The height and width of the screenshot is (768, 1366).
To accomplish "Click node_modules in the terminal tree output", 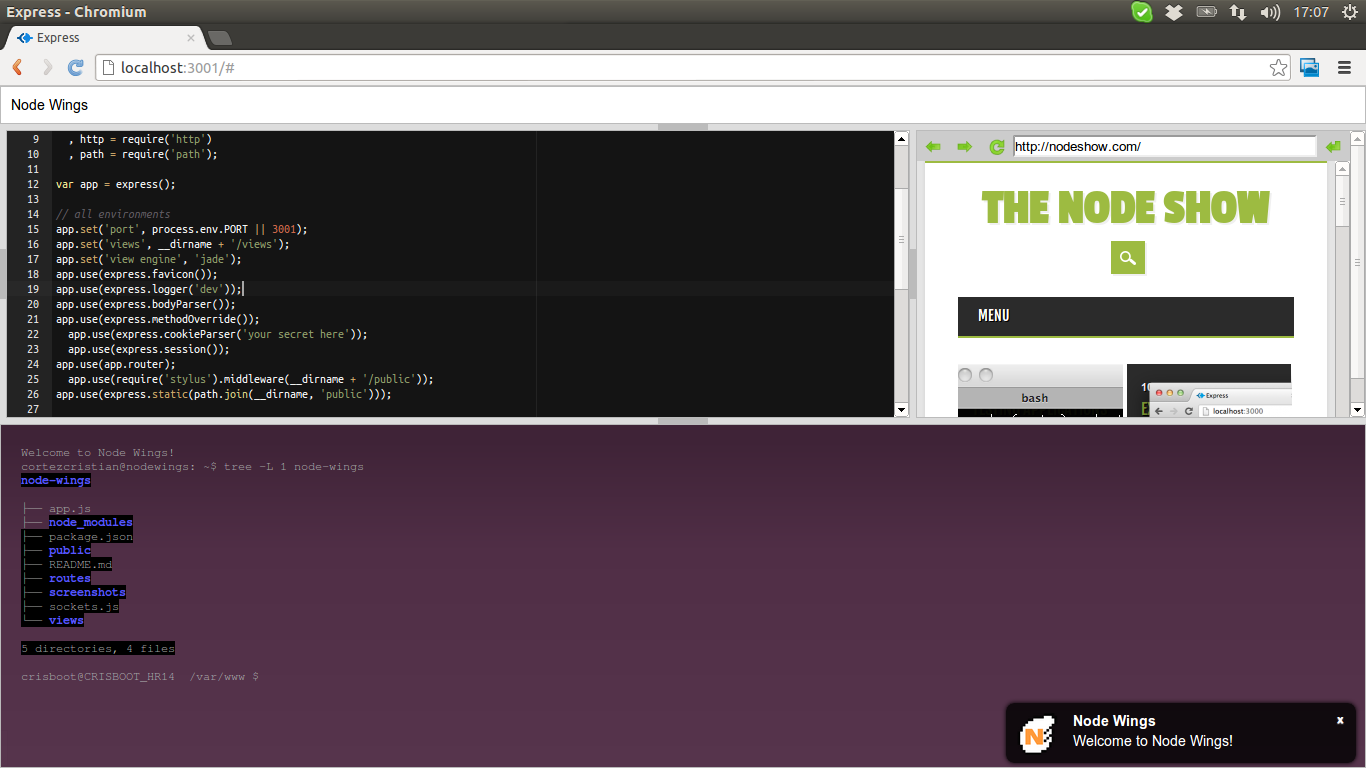I will 90,523.
